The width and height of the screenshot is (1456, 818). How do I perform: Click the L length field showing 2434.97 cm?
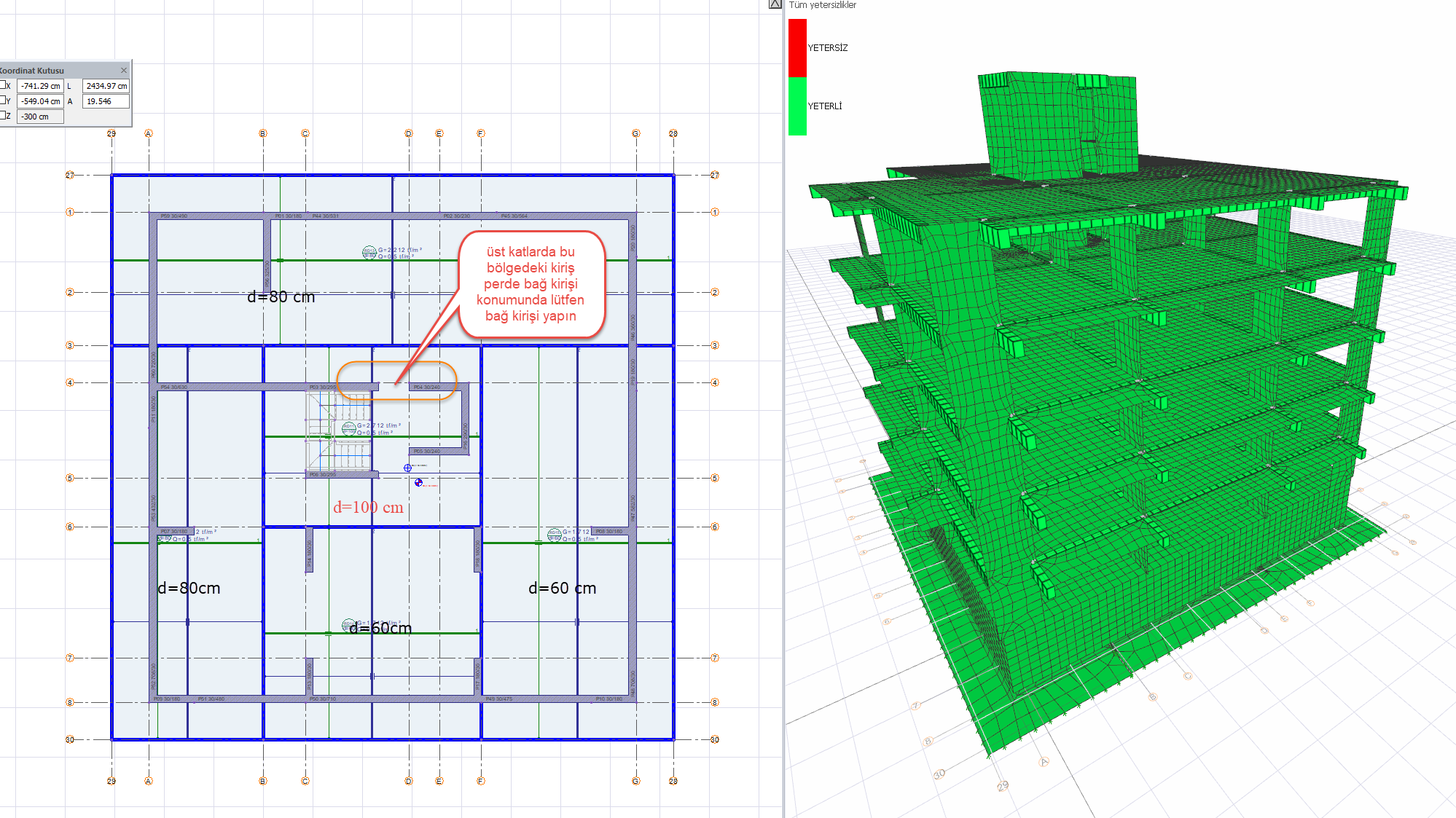tap(106, 86)
